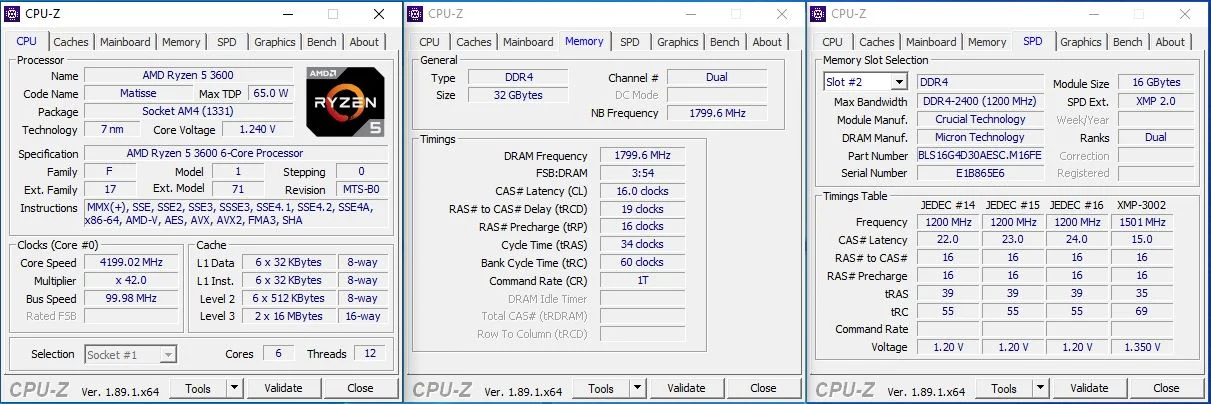Open Mainboard tab in left CPU-Z window
This screenshot has width=1211, height=404.
pyautogui.click(x=125, y=42)
